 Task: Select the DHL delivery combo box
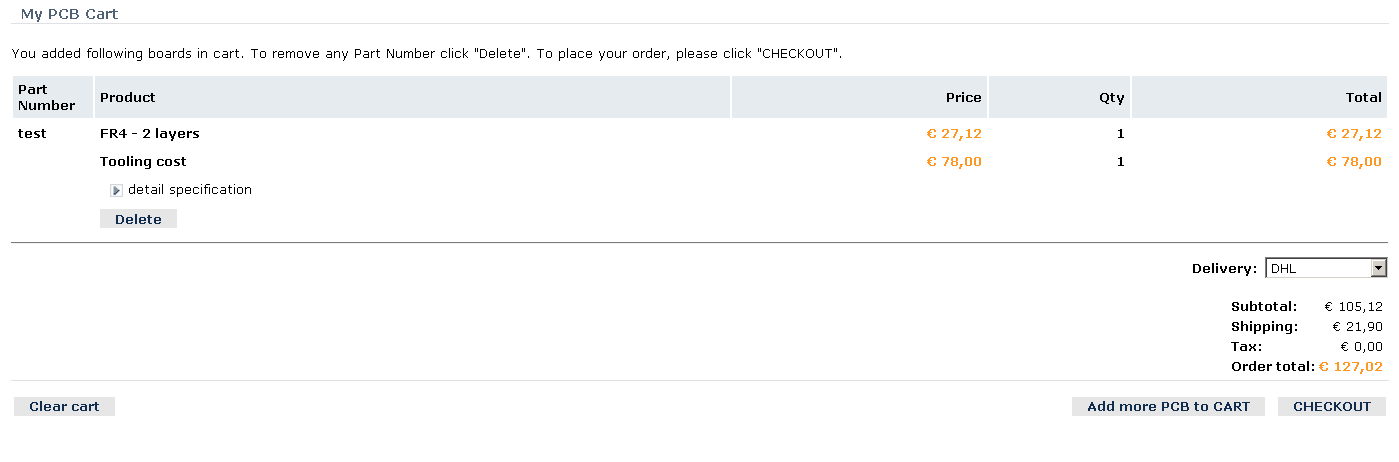1326,268
